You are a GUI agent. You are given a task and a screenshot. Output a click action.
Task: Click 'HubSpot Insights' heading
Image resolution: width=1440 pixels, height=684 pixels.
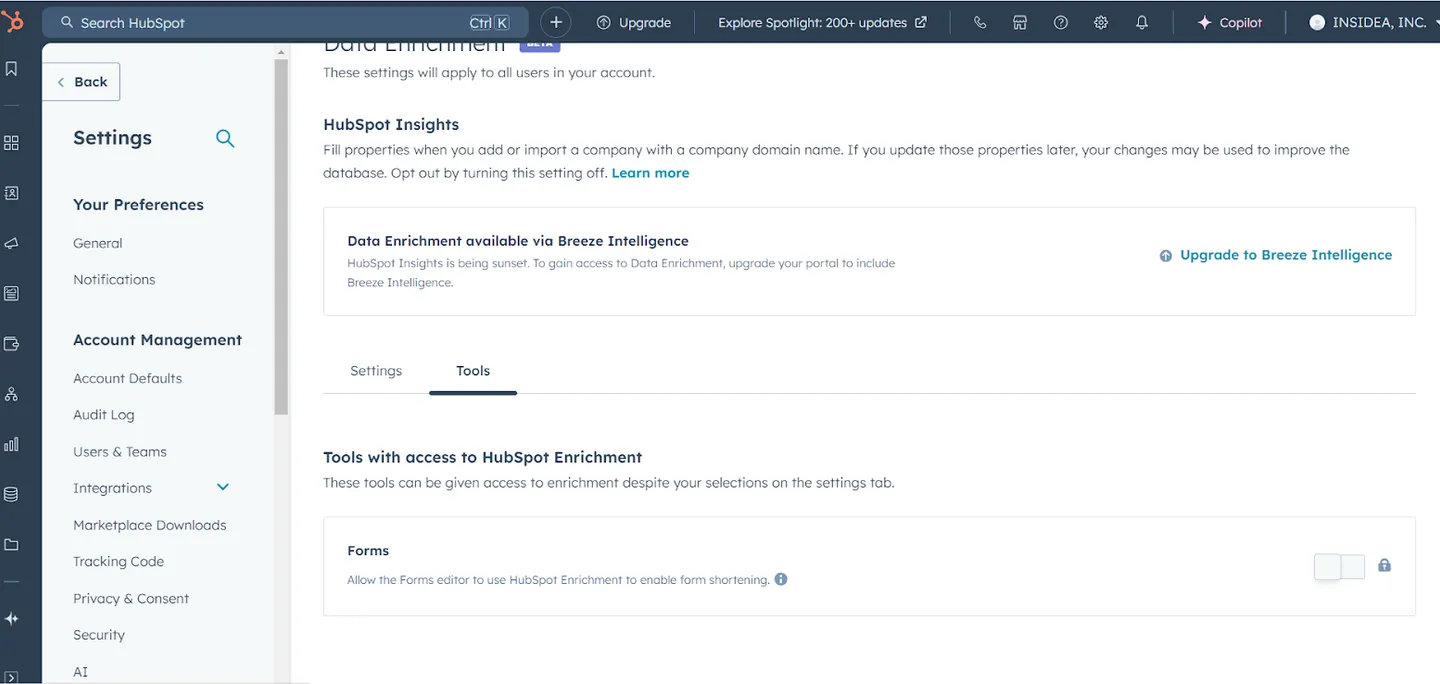(x=391, y=125)
